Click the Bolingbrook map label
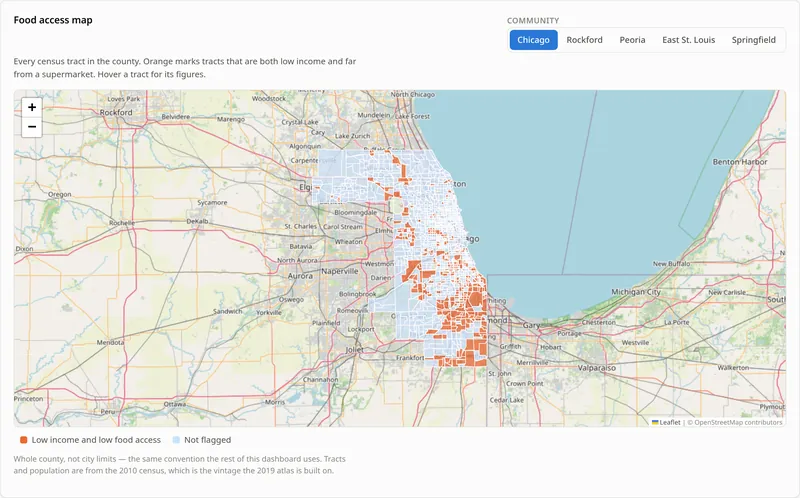 point(358,294)
